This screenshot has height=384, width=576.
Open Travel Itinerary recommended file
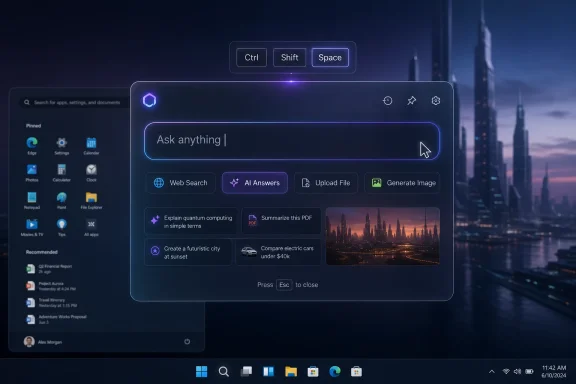[51, 302]
